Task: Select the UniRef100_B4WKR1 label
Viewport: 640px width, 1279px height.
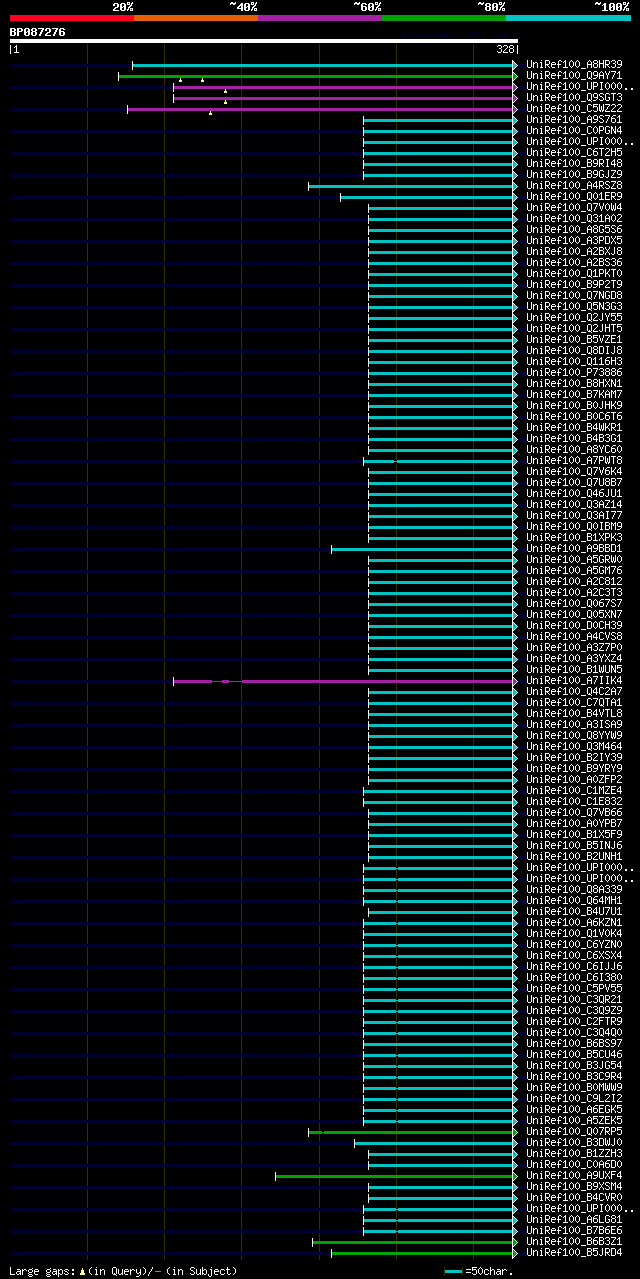Action: (574, 427)
